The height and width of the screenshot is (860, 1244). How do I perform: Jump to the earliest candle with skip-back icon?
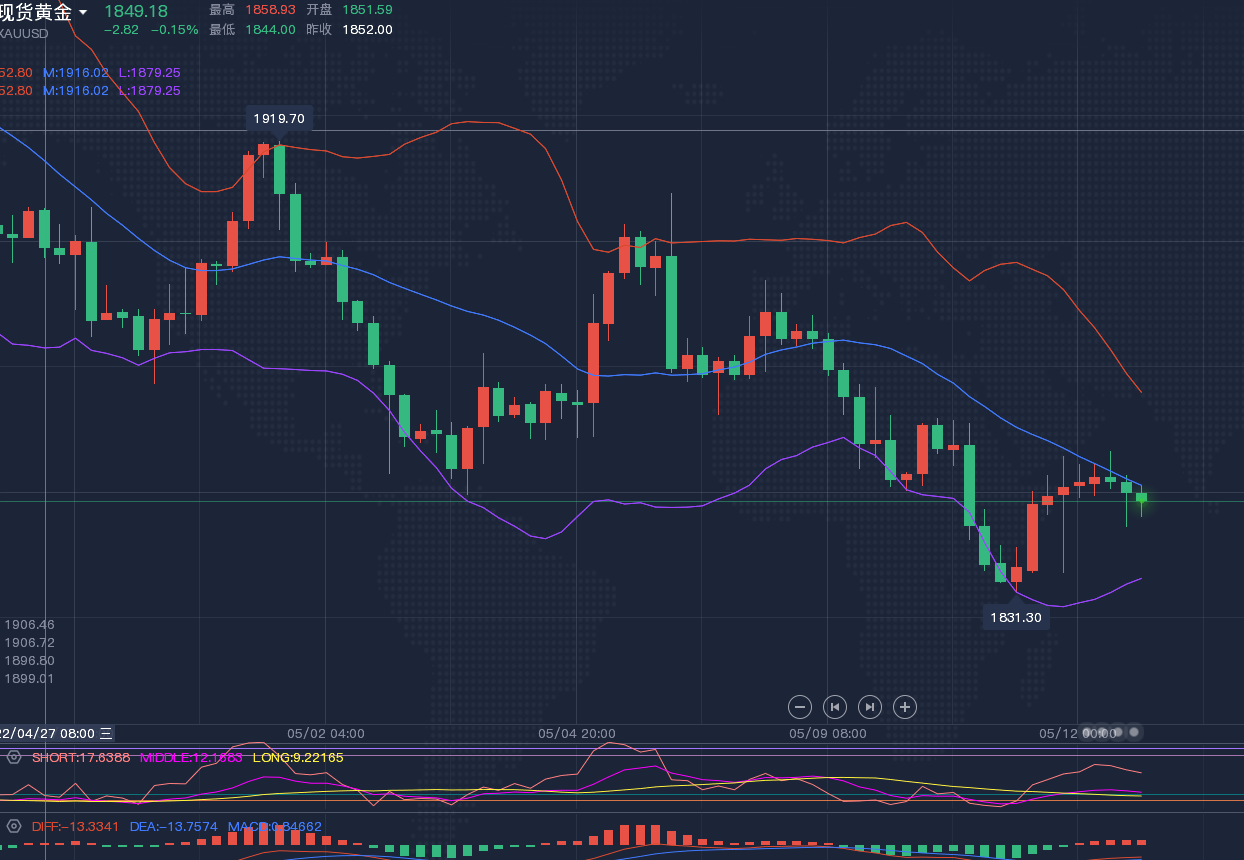coord(834,707)
